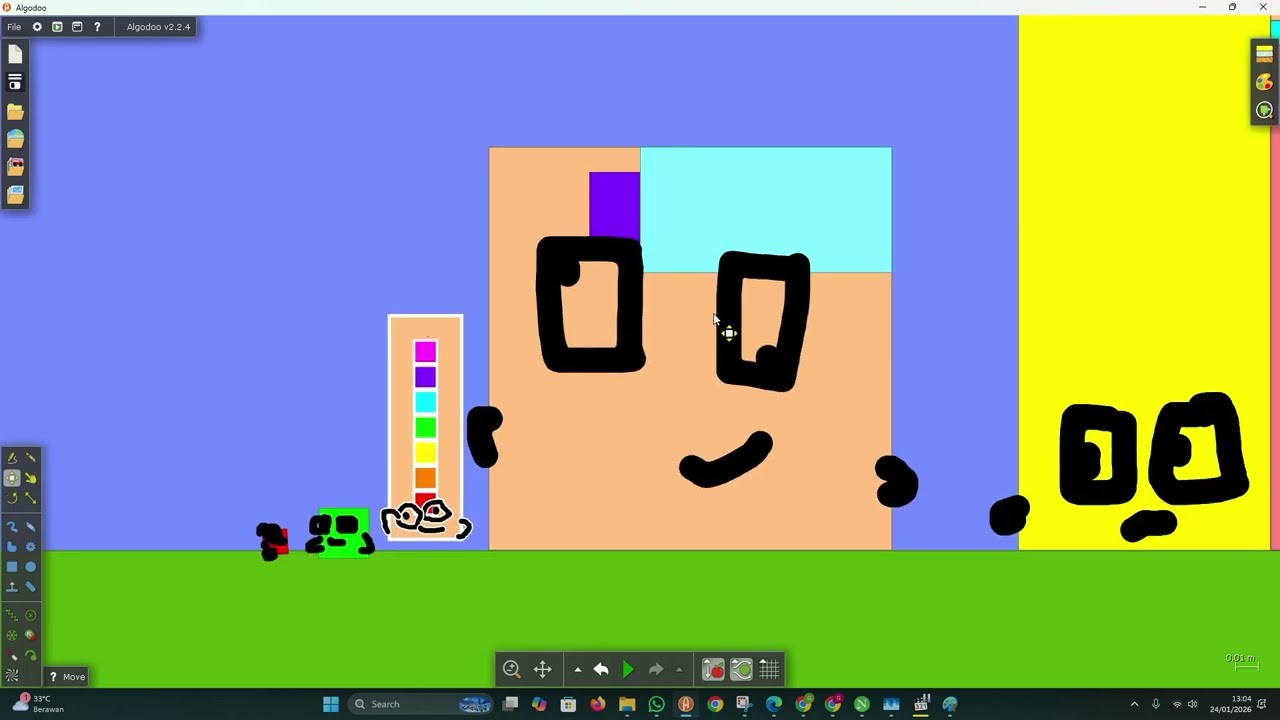Select the Drag hand tool
1280x720 pixels.
coord(30,477)
